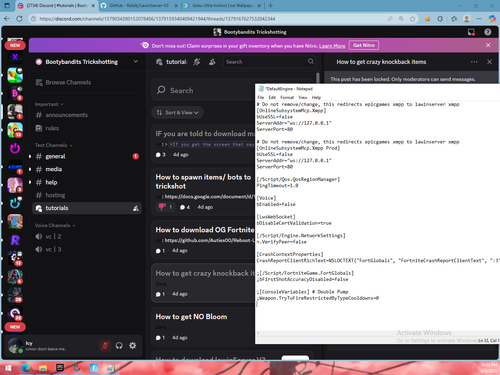Click thumbs-down reaction on spawn items post
Viewport: 500px width, 375px height.
[x=166, y=207]
